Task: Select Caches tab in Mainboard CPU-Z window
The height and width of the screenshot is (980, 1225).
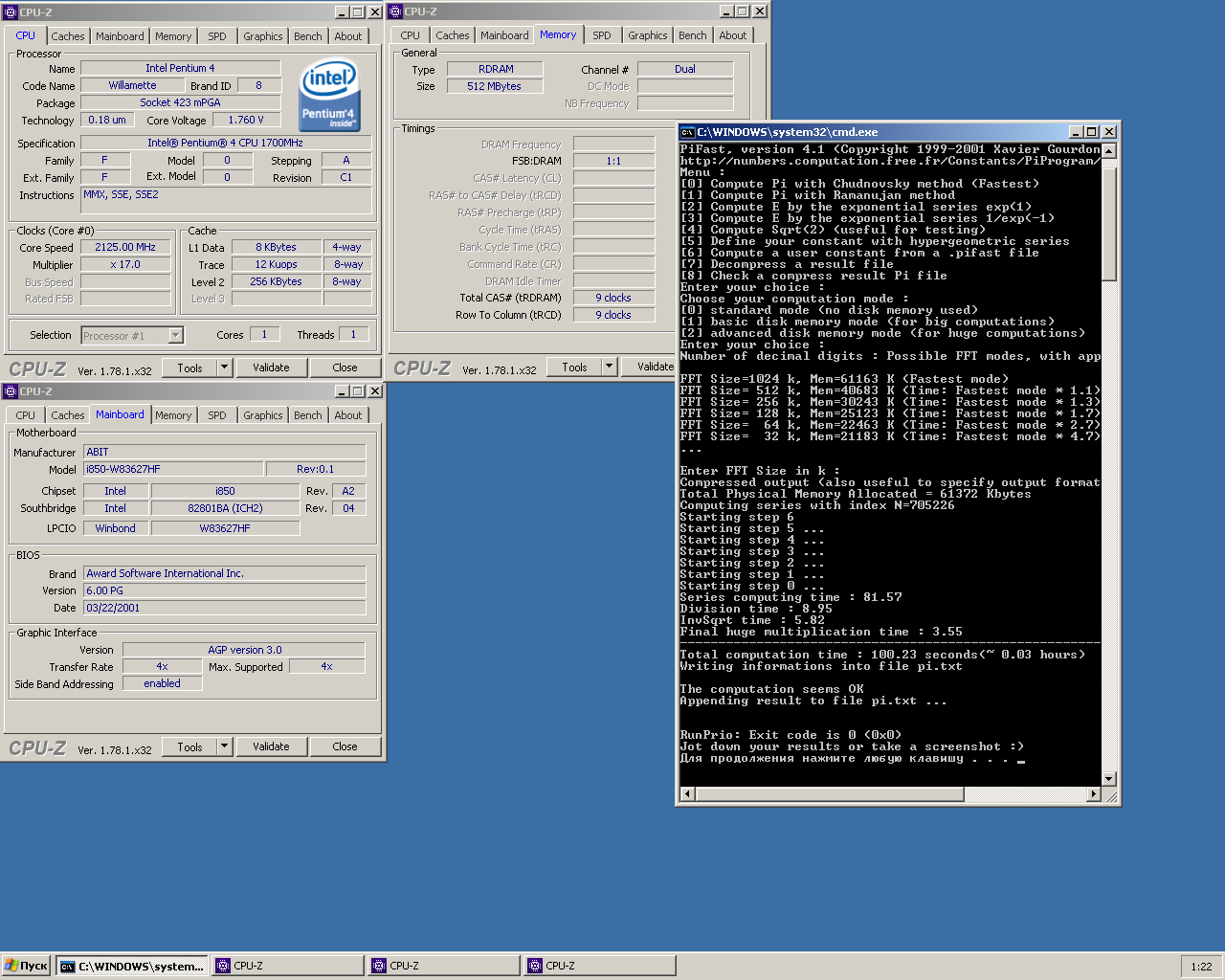Action: tap(68, 415)
